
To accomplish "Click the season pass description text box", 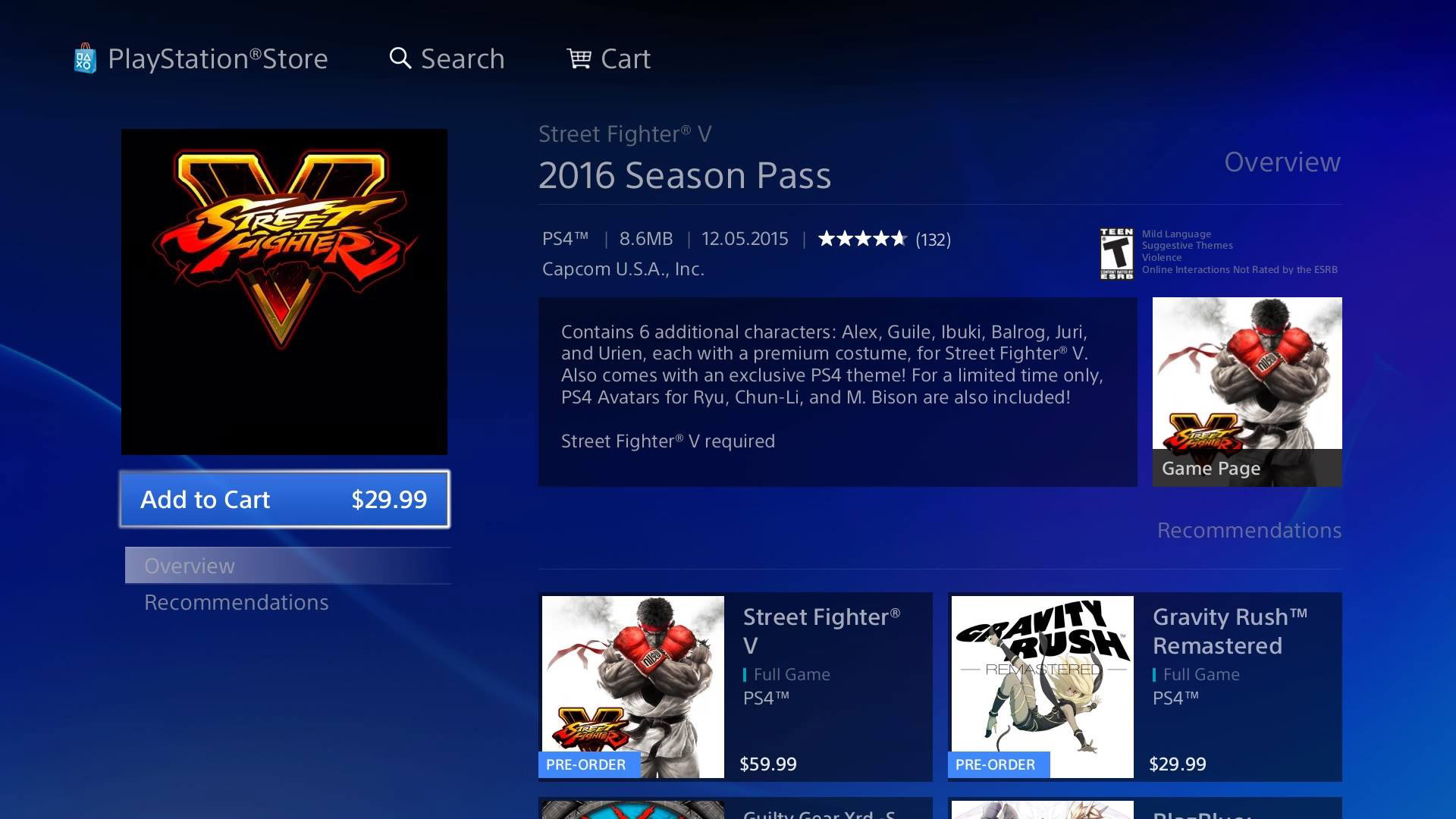I will (x=837, y=391).
